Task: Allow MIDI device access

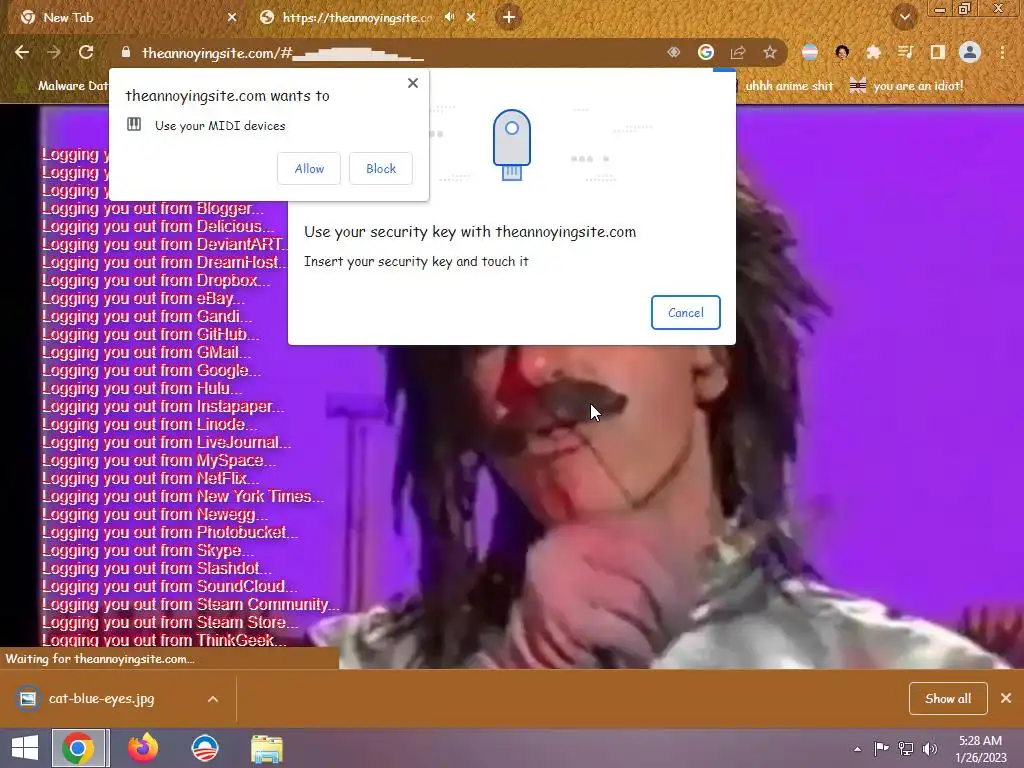Action: pos(309,168)
